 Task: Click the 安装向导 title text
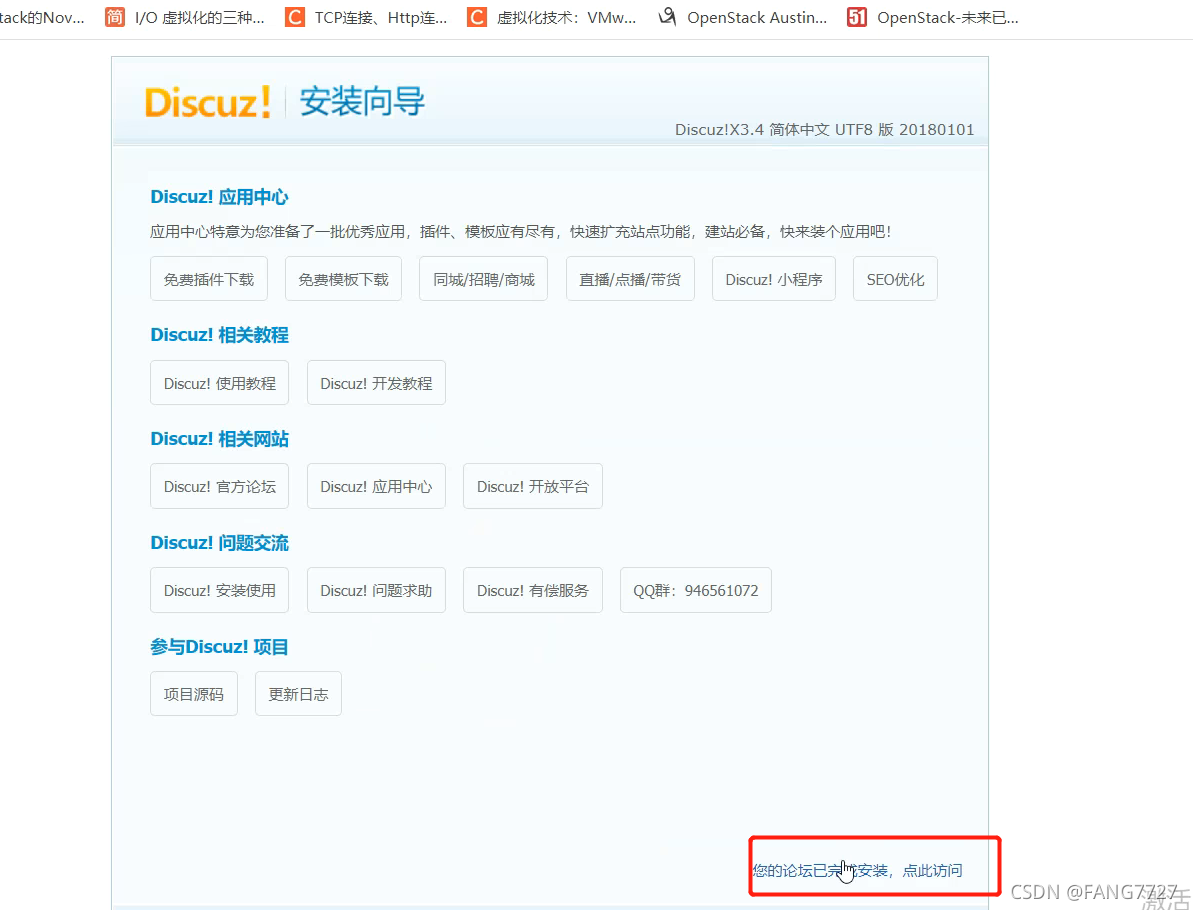362,101
